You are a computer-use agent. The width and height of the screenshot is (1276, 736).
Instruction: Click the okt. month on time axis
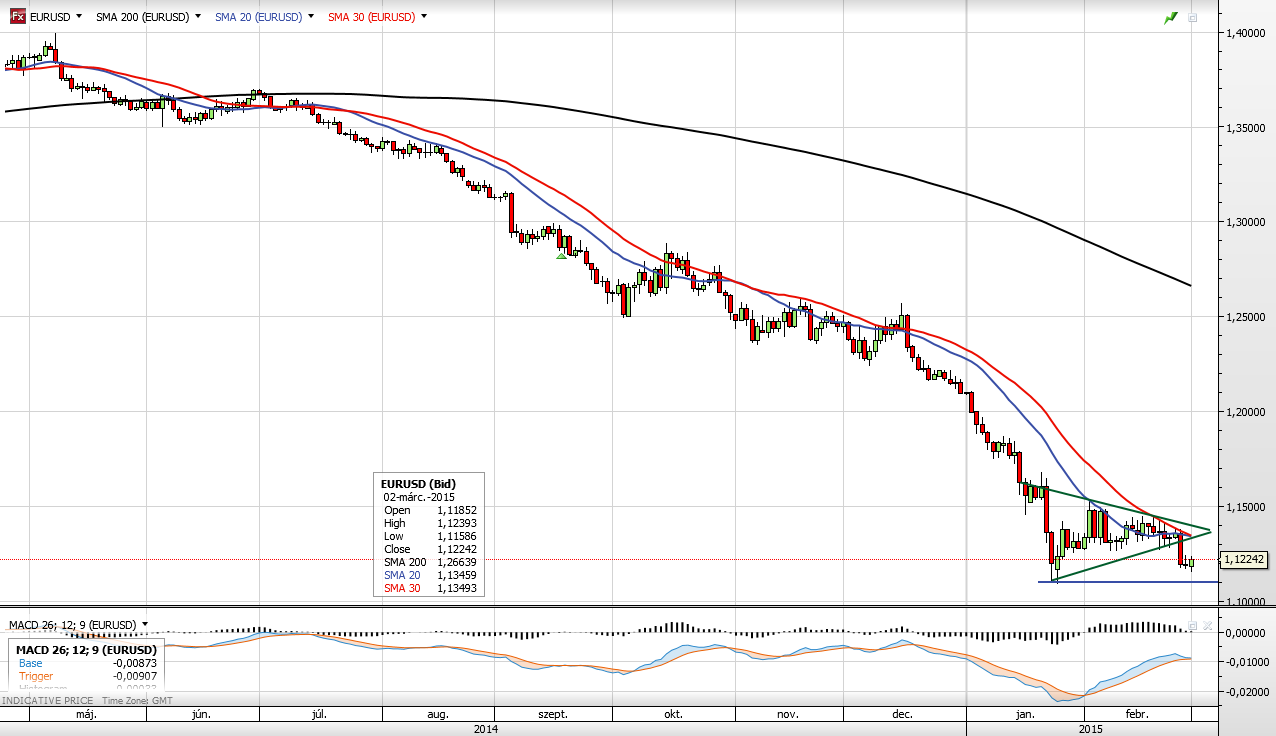point(673,714)
